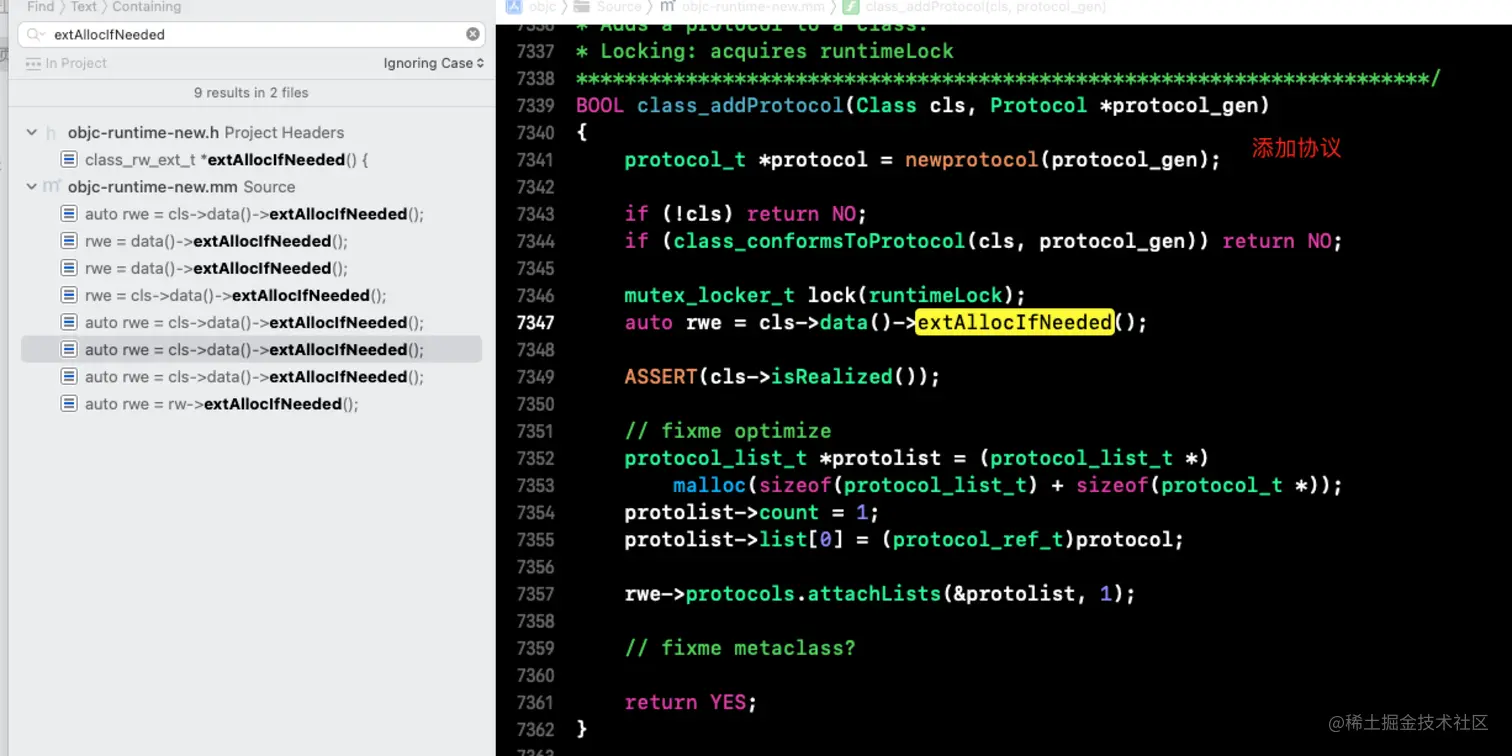
Task: Click the objc-runtime-new.h header file icon
Action: (x=52, y=132)
